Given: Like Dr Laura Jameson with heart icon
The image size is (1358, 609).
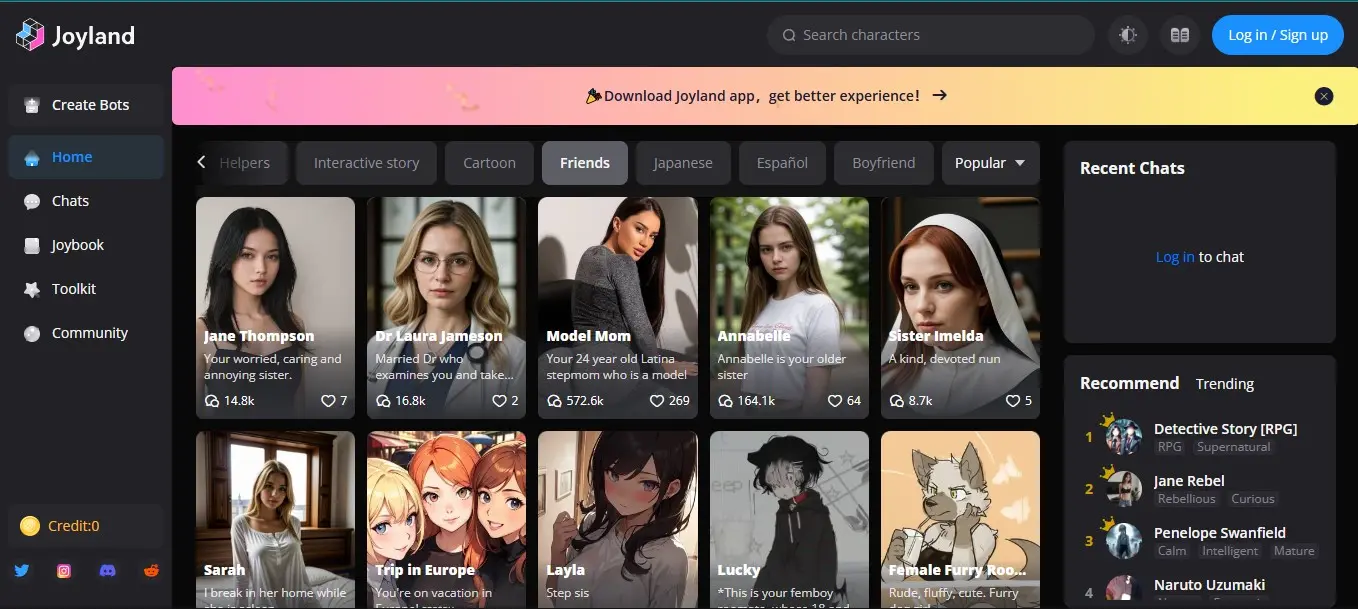Looking at the screenshot, I should (x=499, y=401).
